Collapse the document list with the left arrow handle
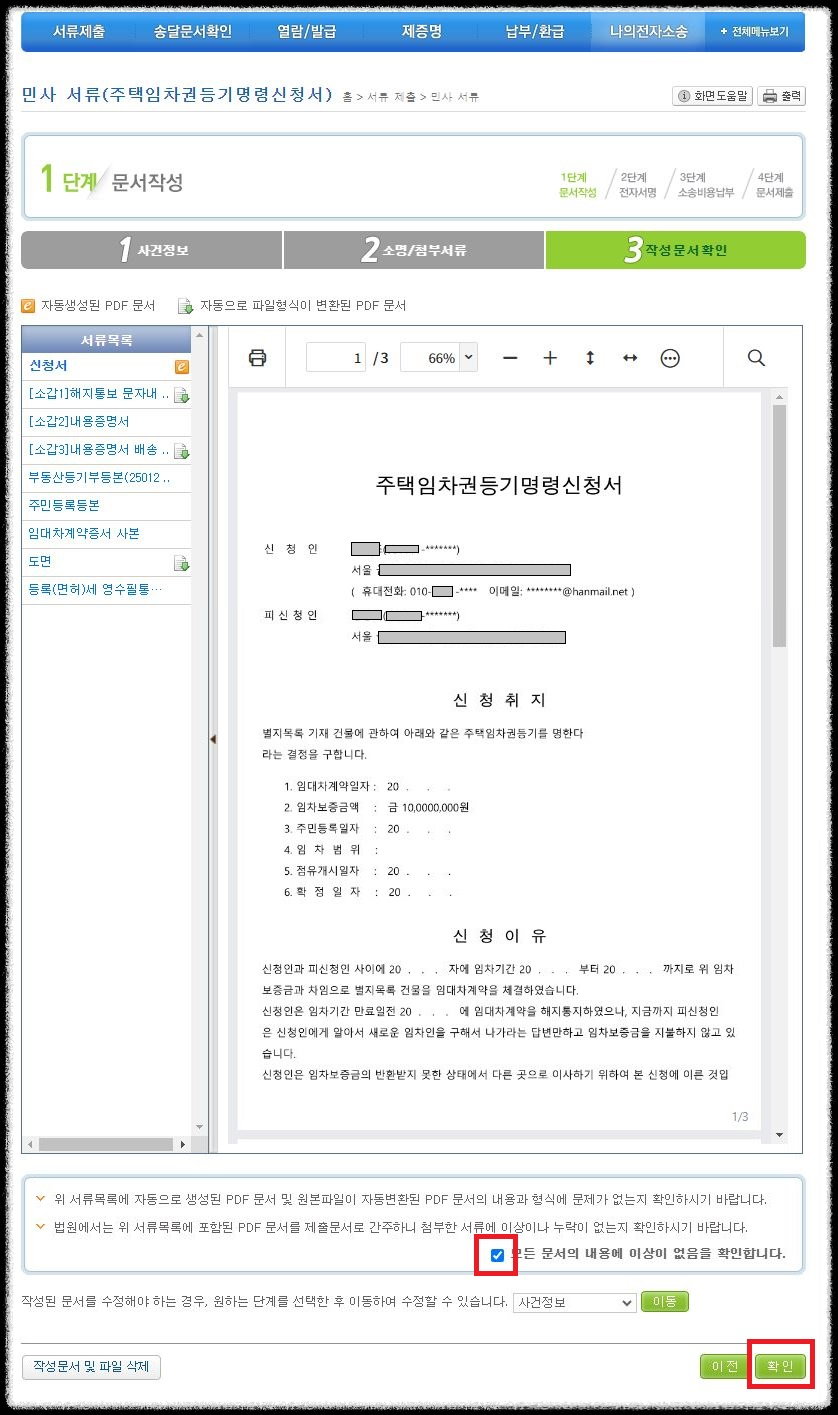The height and width of the screenshot is (1415, 838). pyautogui.click(x=213, y=739)
